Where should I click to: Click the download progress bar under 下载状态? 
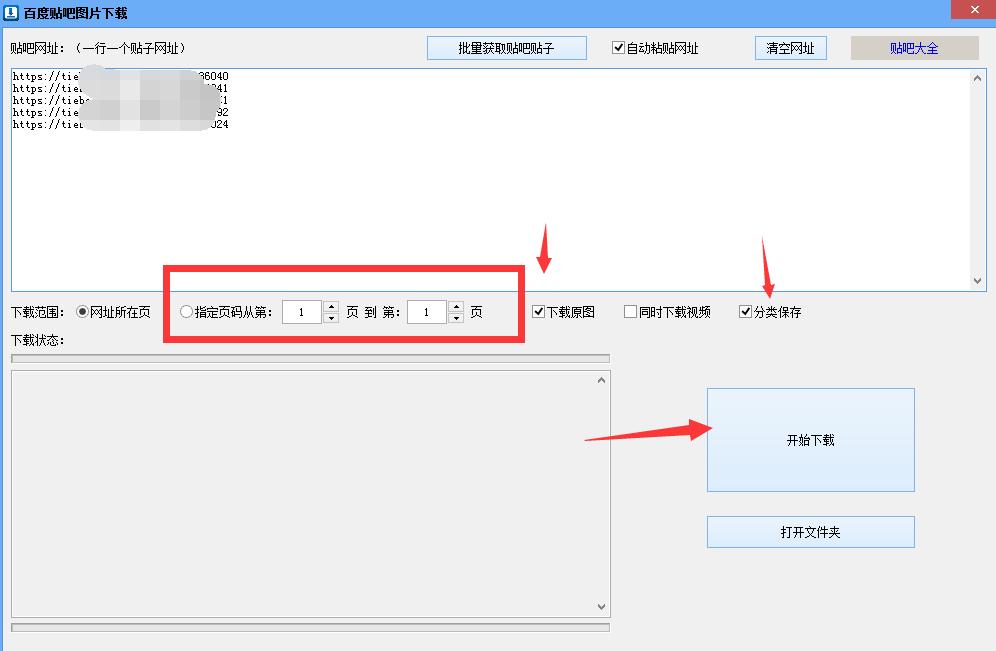tap(311, 359)
